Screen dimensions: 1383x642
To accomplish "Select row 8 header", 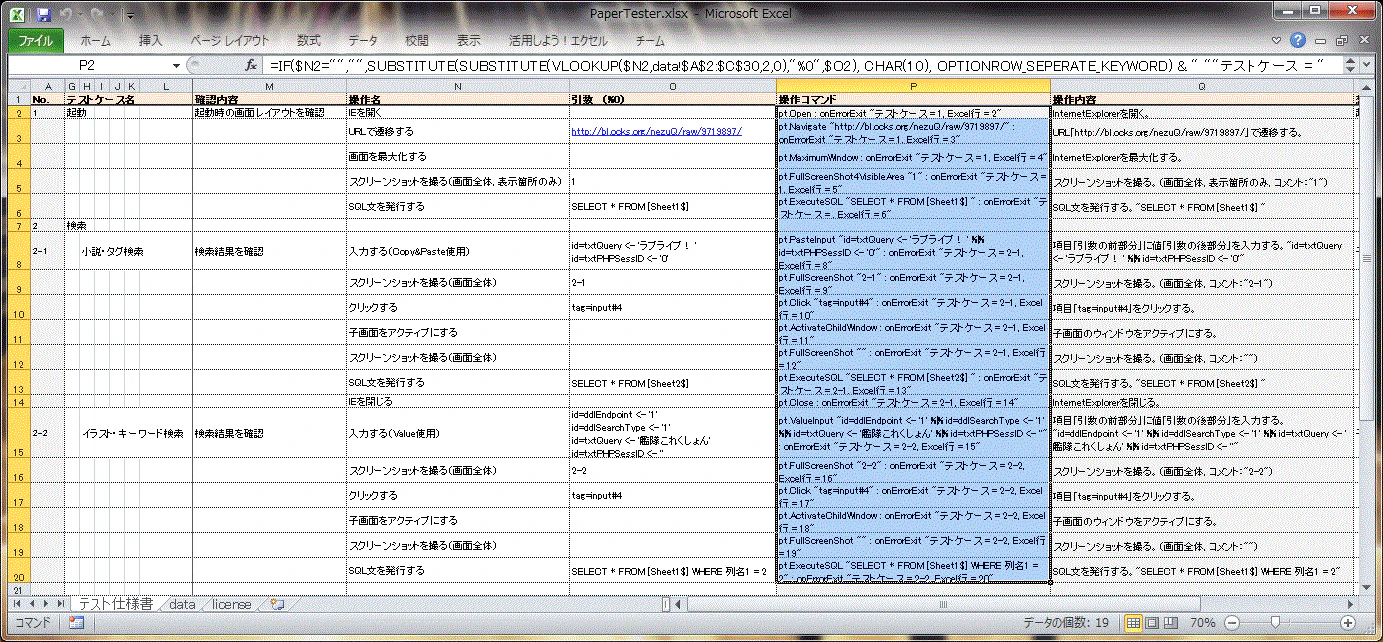I will click(x=19, y=251).
